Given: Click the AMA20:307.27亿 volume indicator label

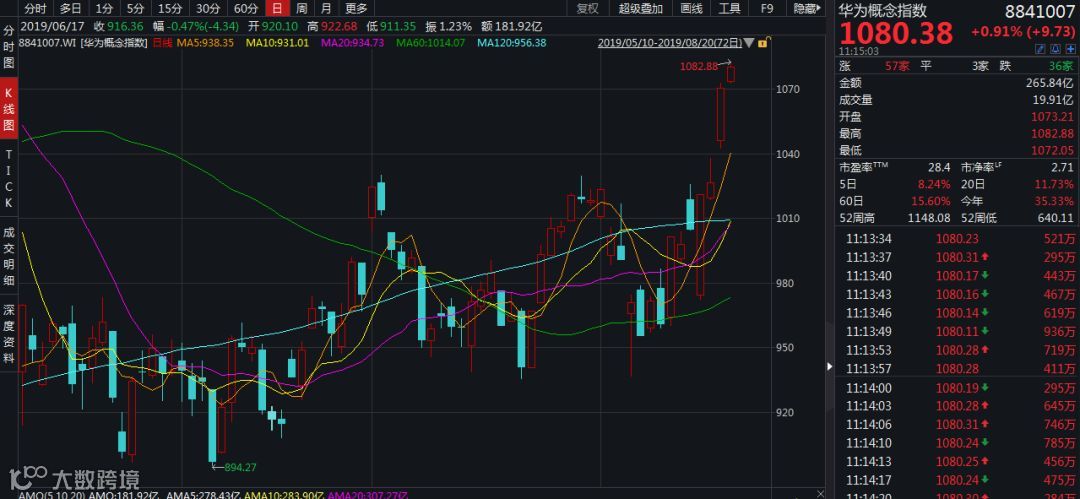Looking at the screenshot, I should pyautogui.click(x=367, y=495).
